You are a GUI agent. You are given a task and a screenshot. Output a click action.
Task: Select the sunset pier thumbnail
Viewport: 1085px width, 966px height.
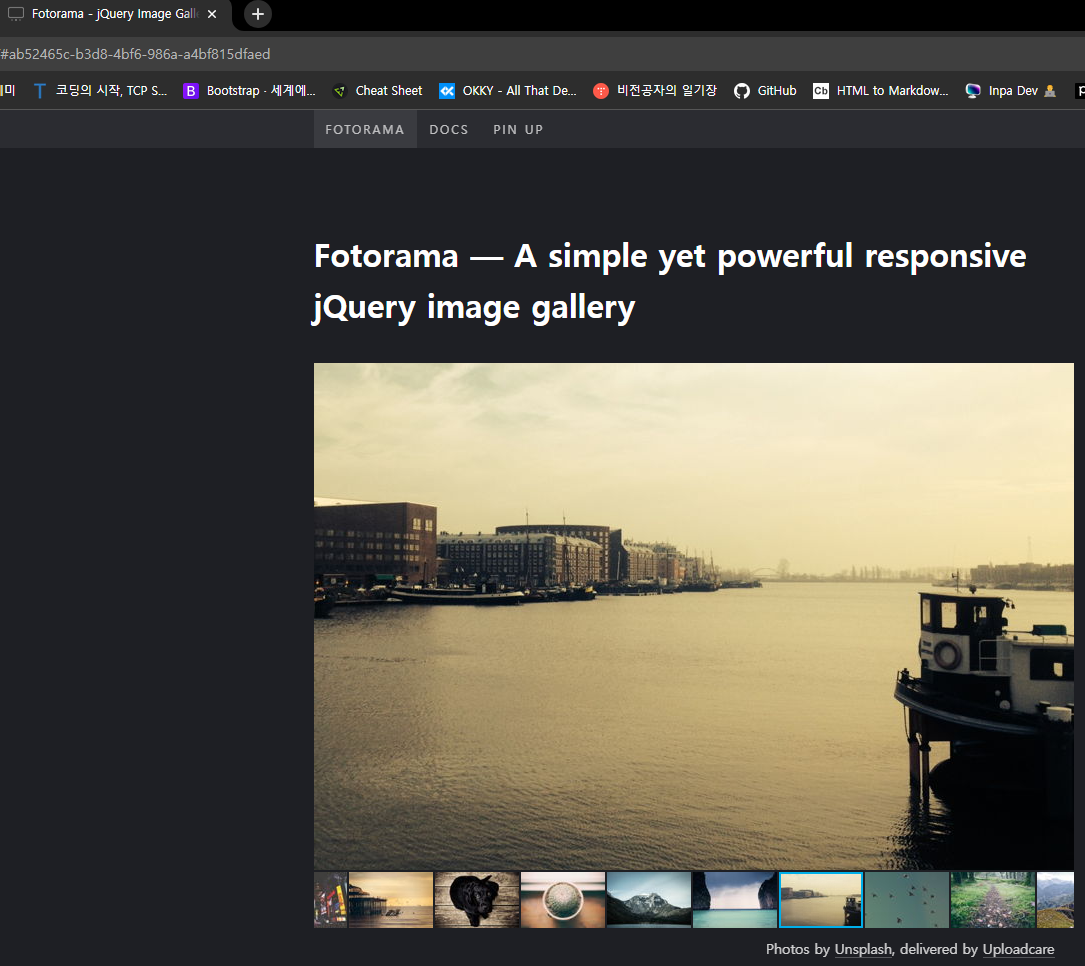[x=391, y=900]
